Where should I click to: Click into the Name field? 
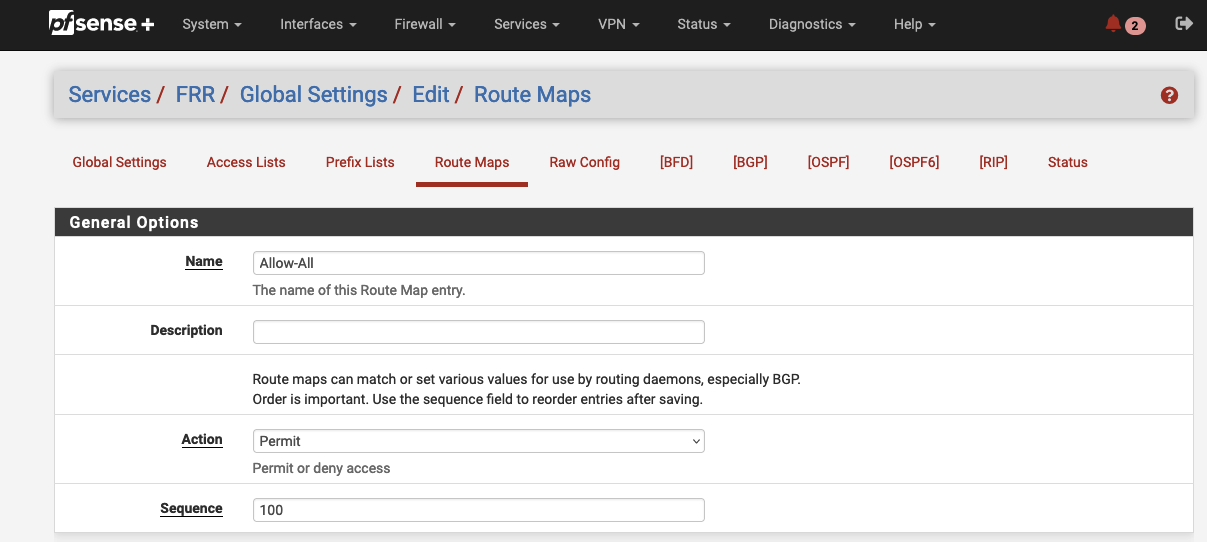478,263
